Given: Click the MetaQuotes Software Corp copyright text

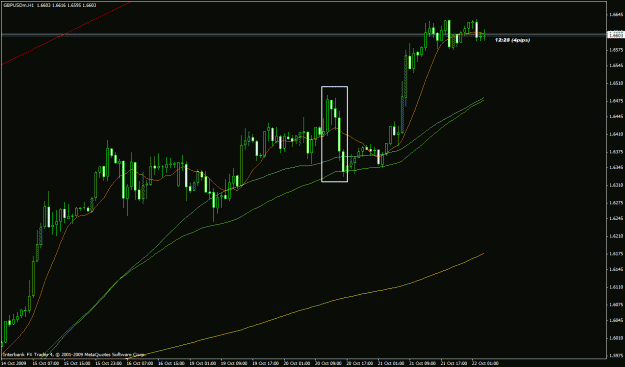Looking at the screenshot, I should [74, 354].
